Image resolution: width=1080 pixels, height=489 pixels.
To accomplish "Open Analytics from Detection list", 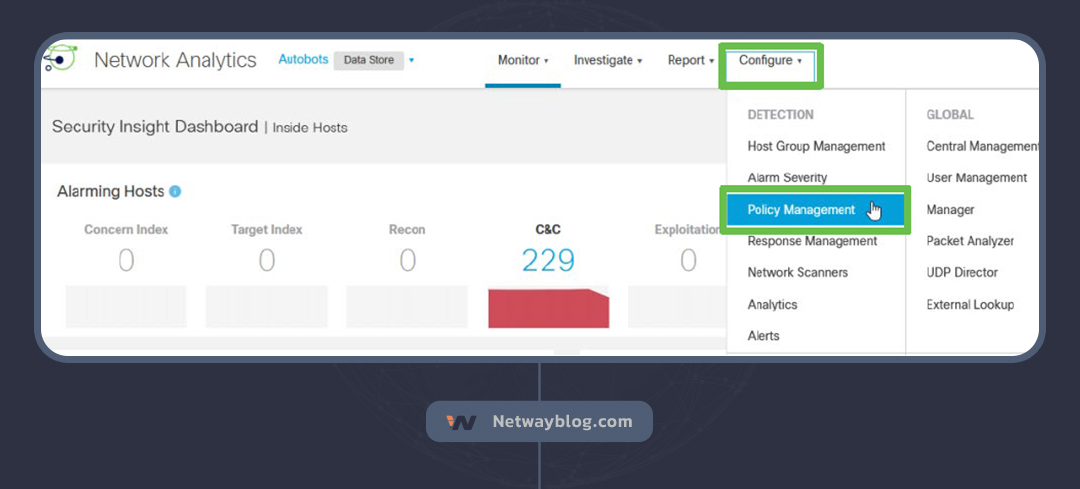I will pos(772,304).
